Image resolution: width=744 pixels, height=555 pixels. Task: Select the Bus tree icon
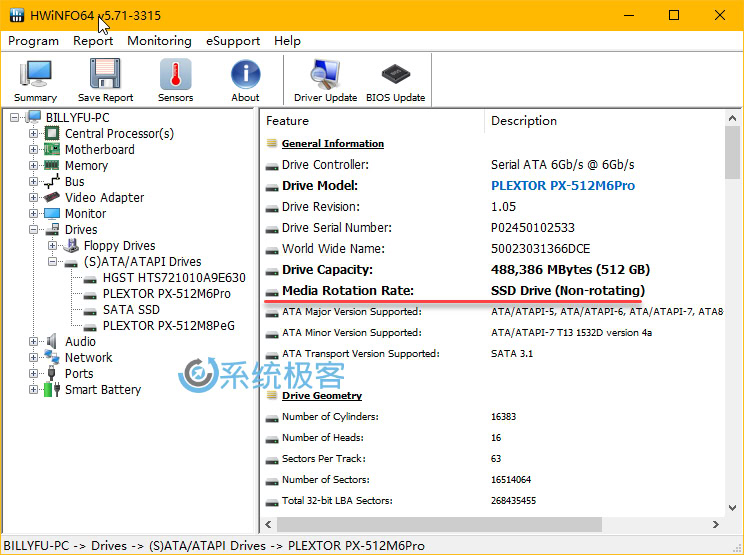pos(52,181)
